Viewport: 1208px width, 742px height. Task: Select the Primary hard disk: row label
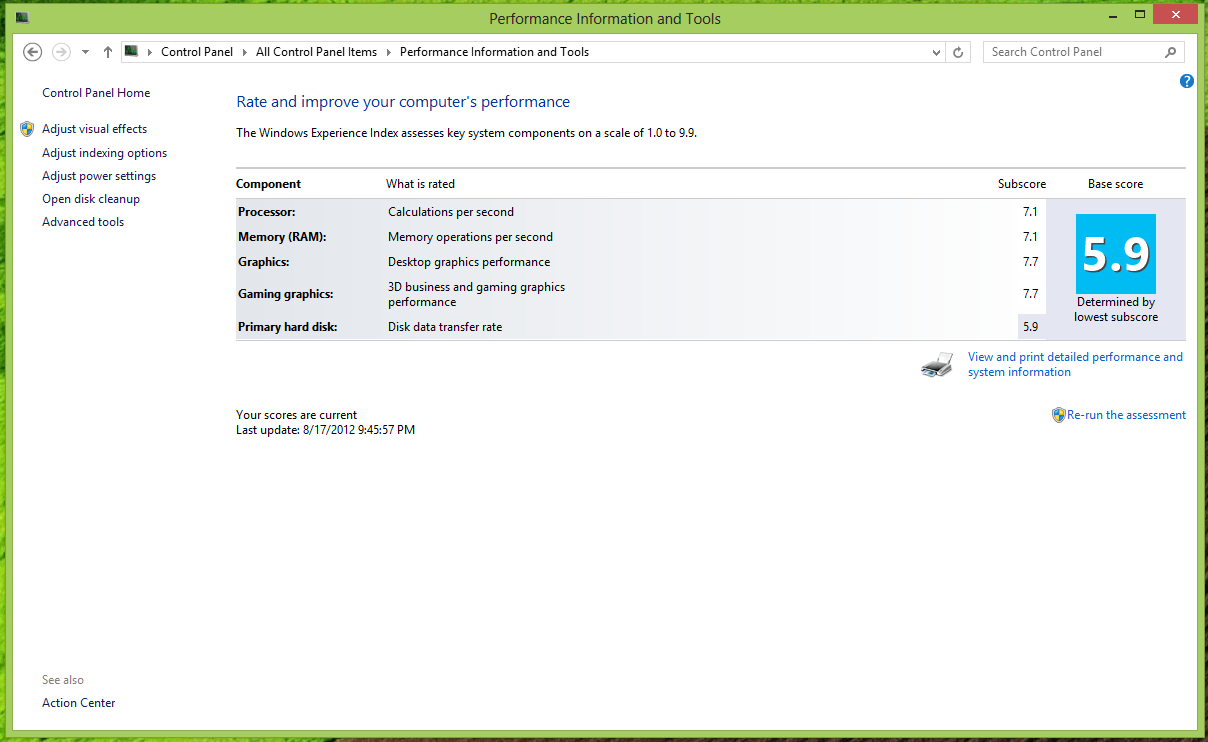point(288,327)
